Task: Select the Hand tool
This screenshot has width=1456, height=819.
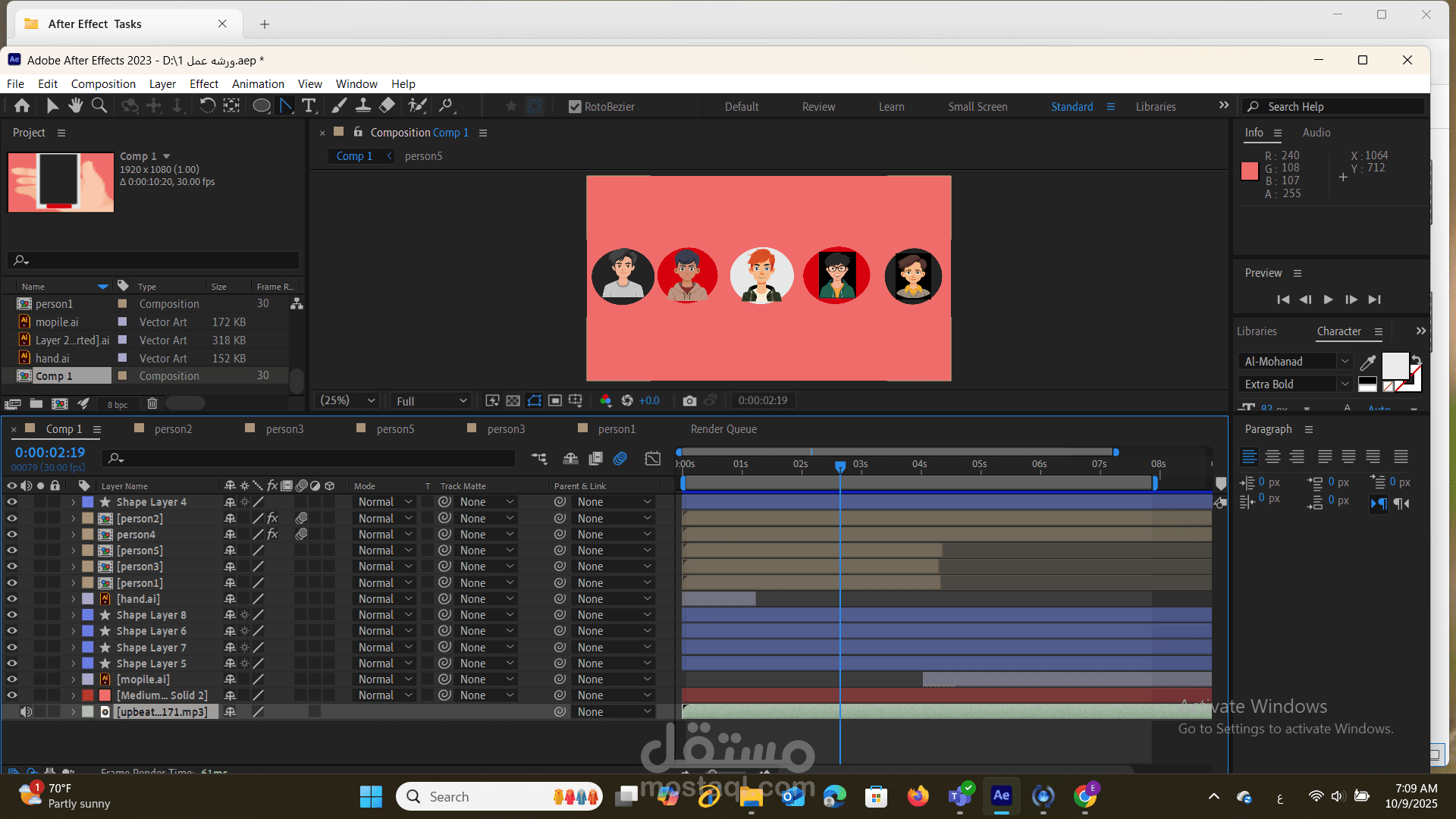Action: (x=76, y=106)
